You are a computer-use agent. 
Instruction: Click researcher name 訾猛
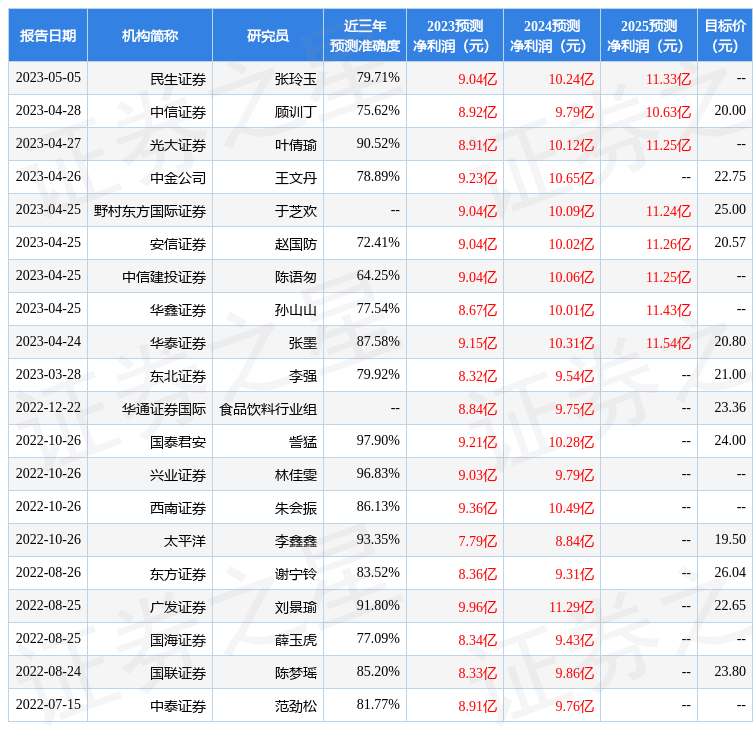tap(303, 442)
